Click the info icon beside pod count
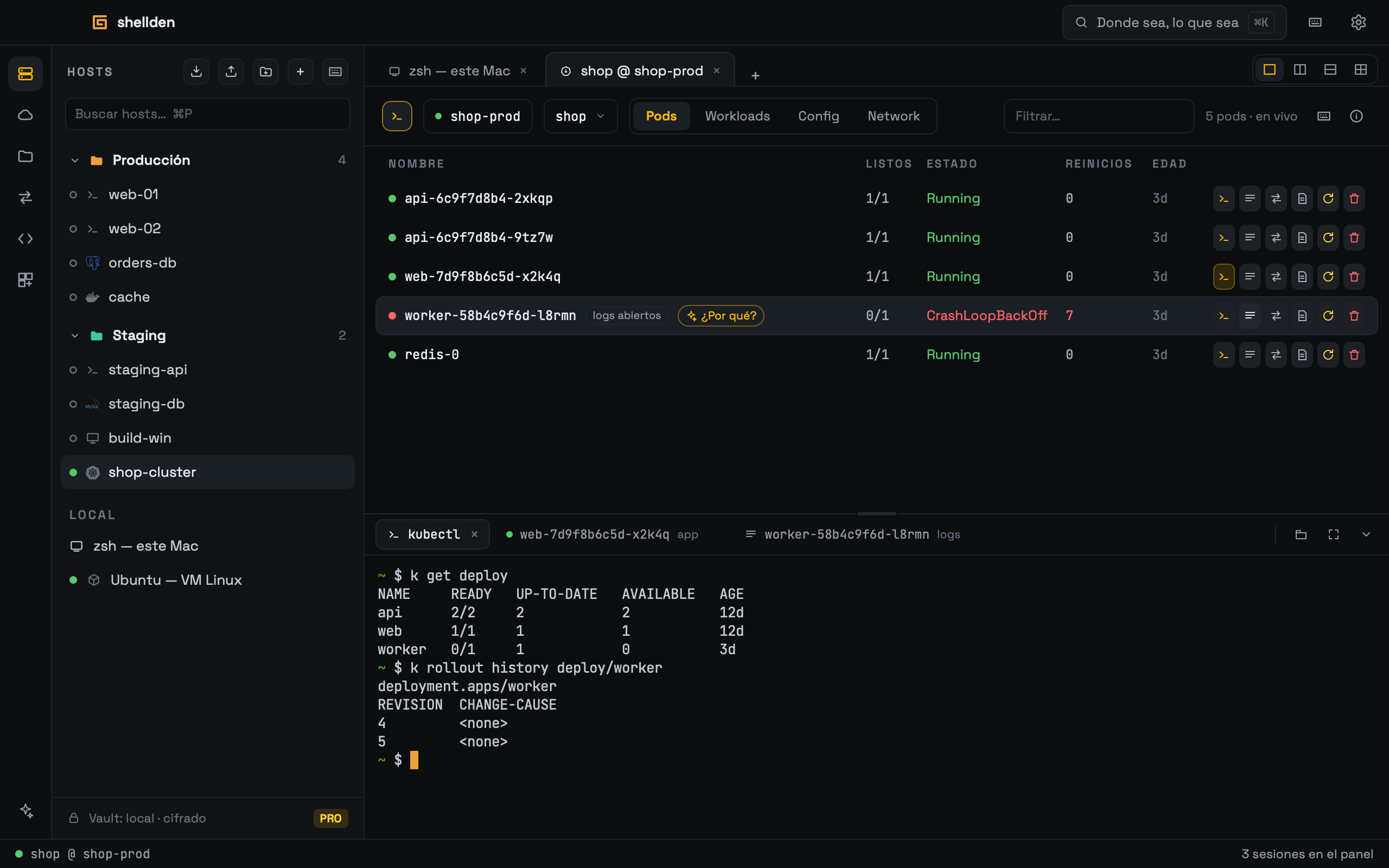The height and width of the screenshot is (868, 1389). [1356, 117]
